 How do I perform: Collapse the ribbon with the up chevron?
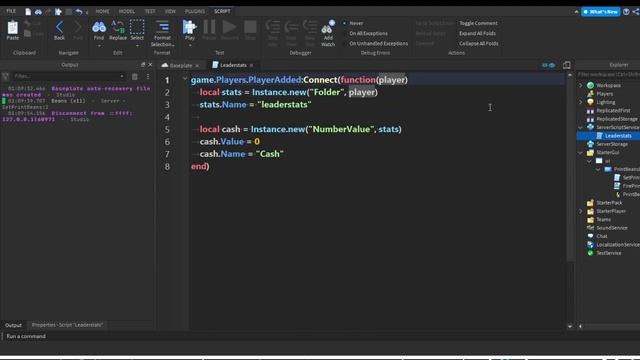(576, 12)
